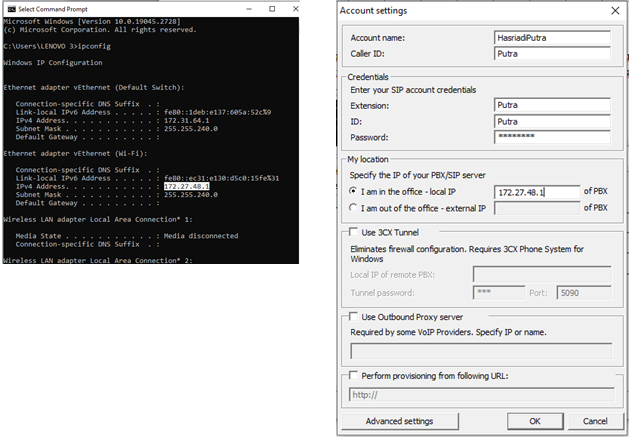Click the 'Media disconnected' text
The height and width of the screenshot is (441, 632).
pyautogui.click(x=201, y=236)
